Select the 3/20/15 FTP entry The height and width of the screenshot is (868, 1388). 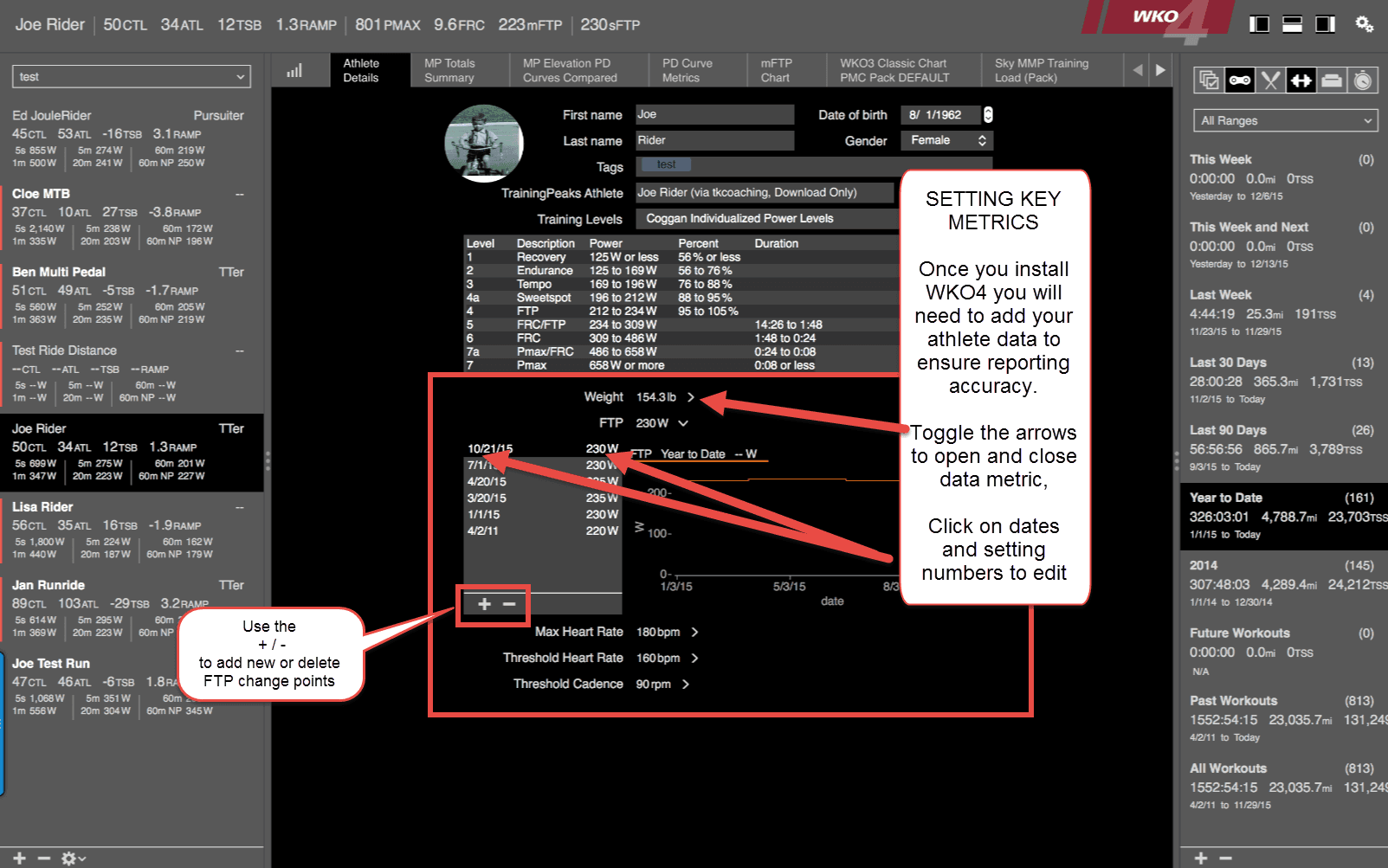(x=543, y=498)
